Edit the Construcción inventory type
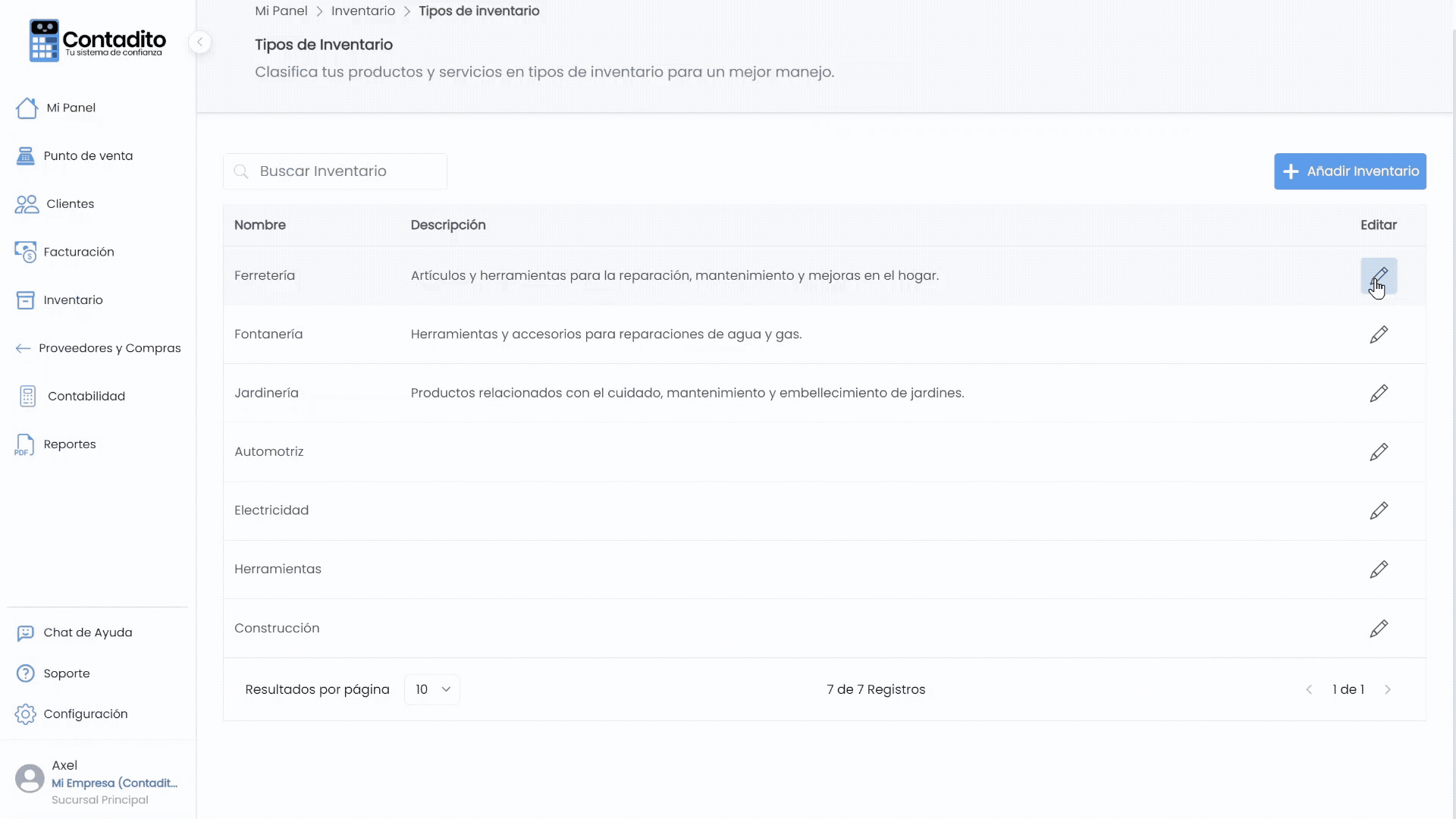 coord(1379,628)
